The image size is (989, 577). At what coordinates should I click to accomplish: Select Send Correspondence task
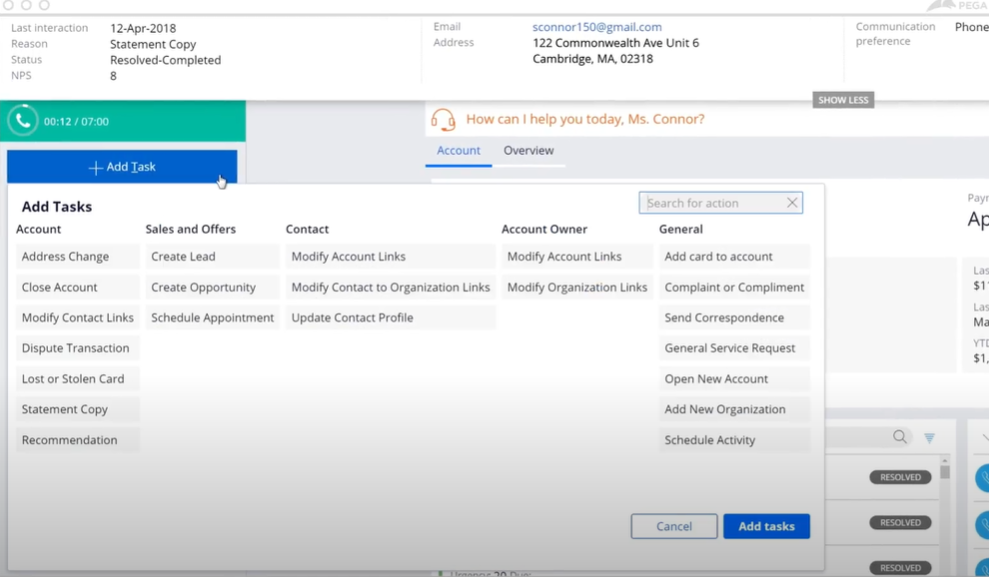pyautogui.click(x=734, y=317)
